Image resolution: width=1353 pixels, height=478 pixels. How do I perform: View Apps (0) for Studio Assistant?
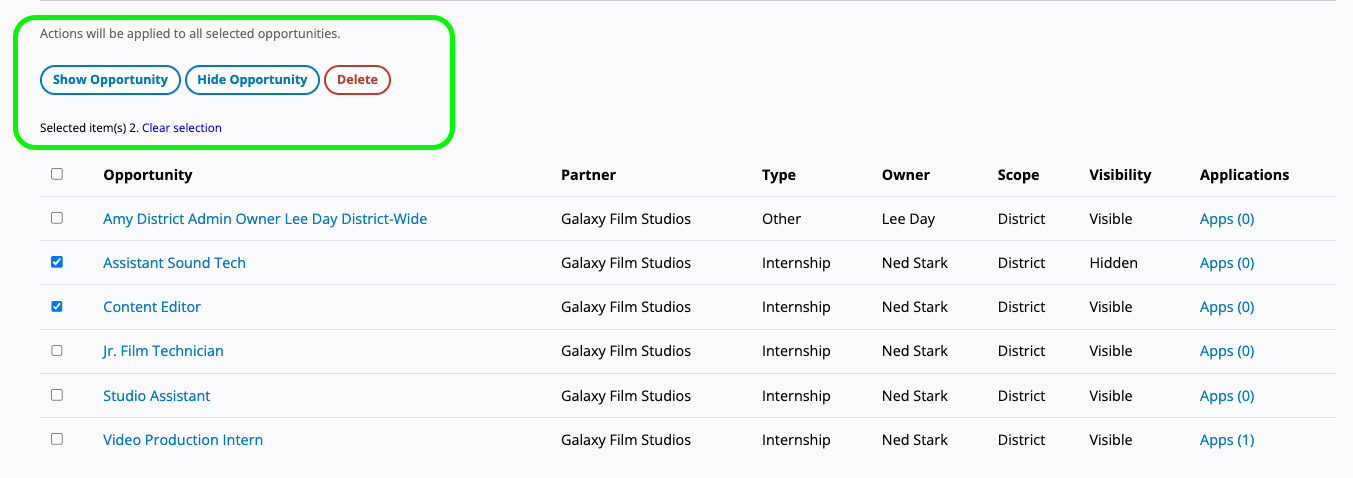(x=1226, y=396)
